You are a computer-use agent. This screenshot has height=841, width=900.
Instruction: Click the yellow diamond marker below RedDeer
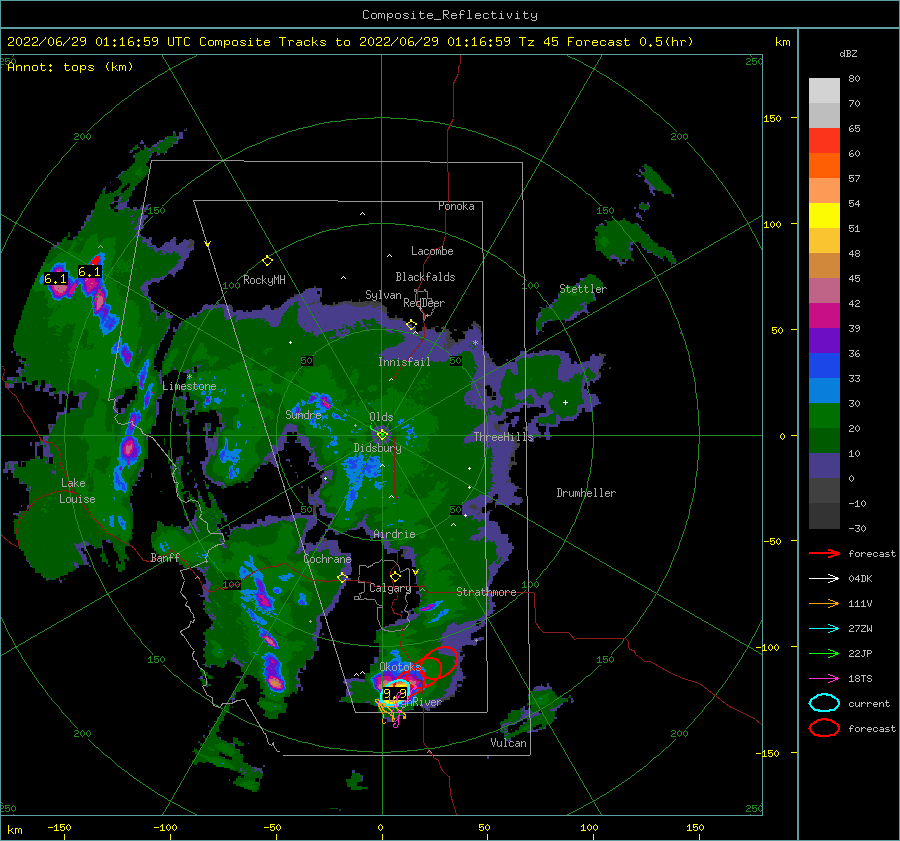click(x=411, y=325)
